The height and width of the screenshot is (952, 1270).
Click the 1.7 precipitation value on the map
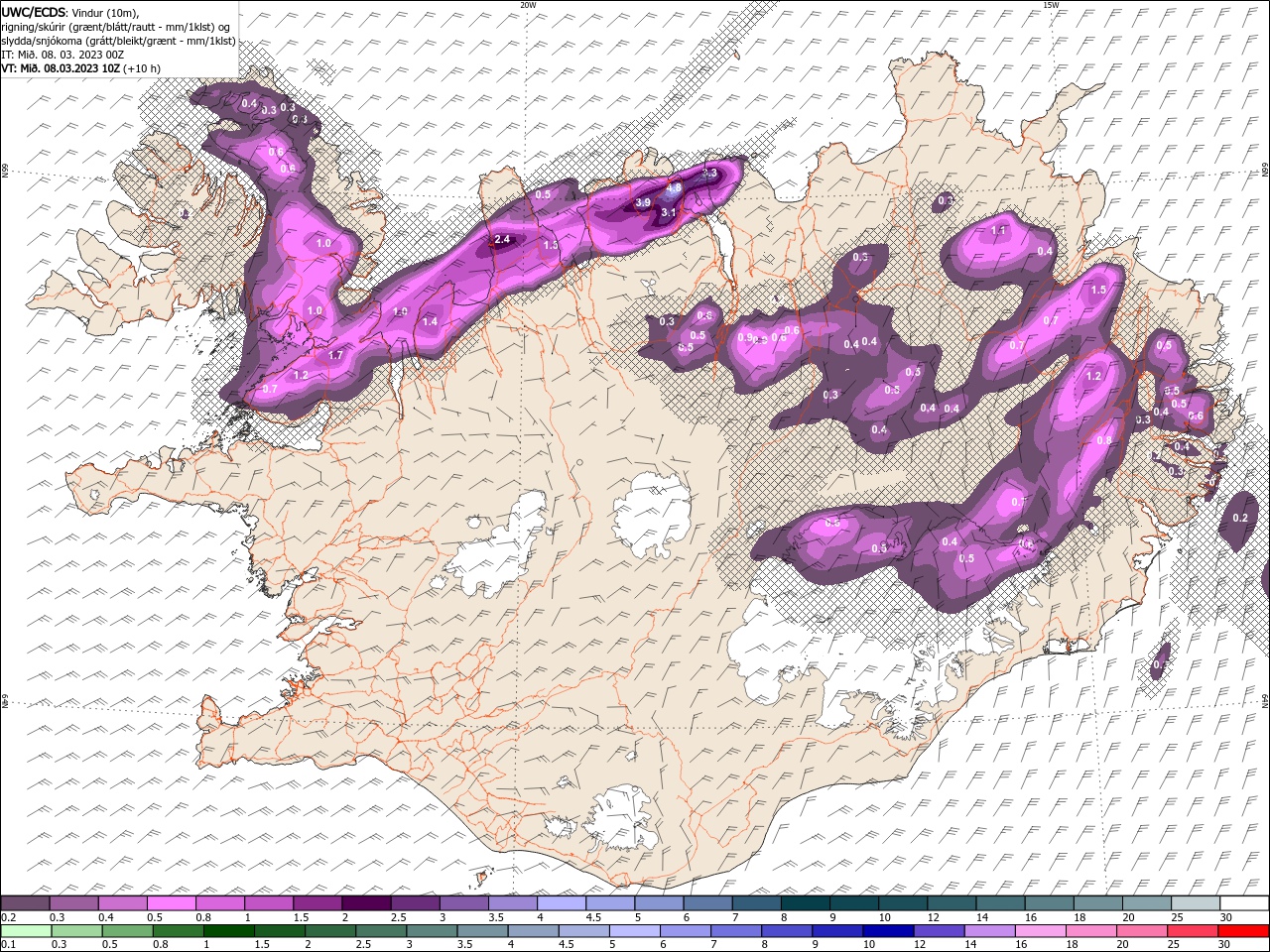point(335,355)
